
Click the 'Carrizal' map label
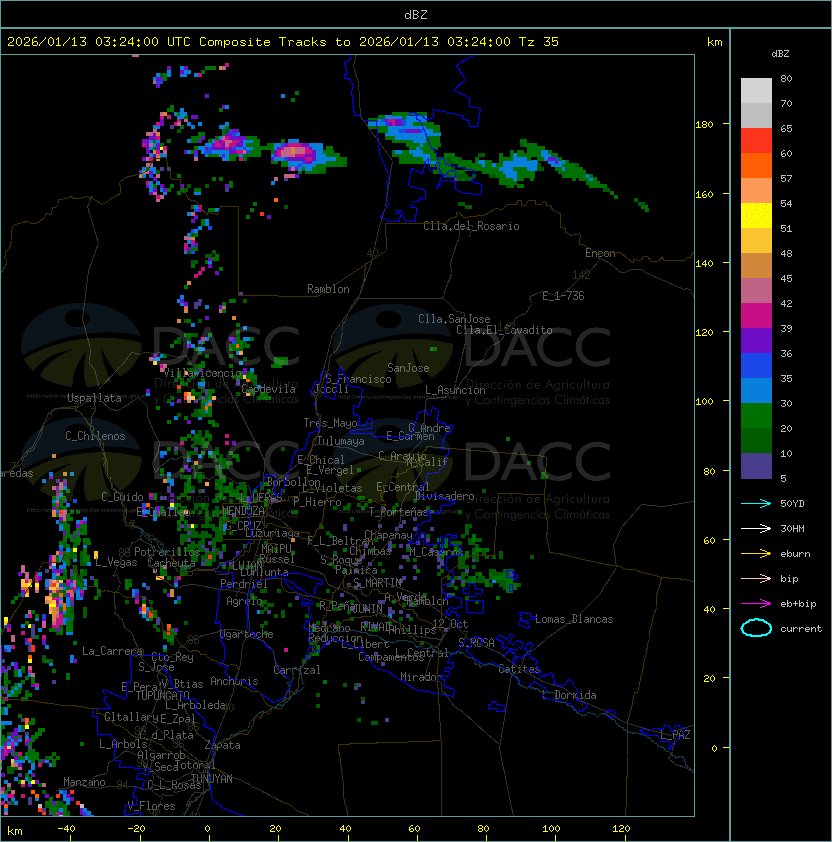pos(296,670)
